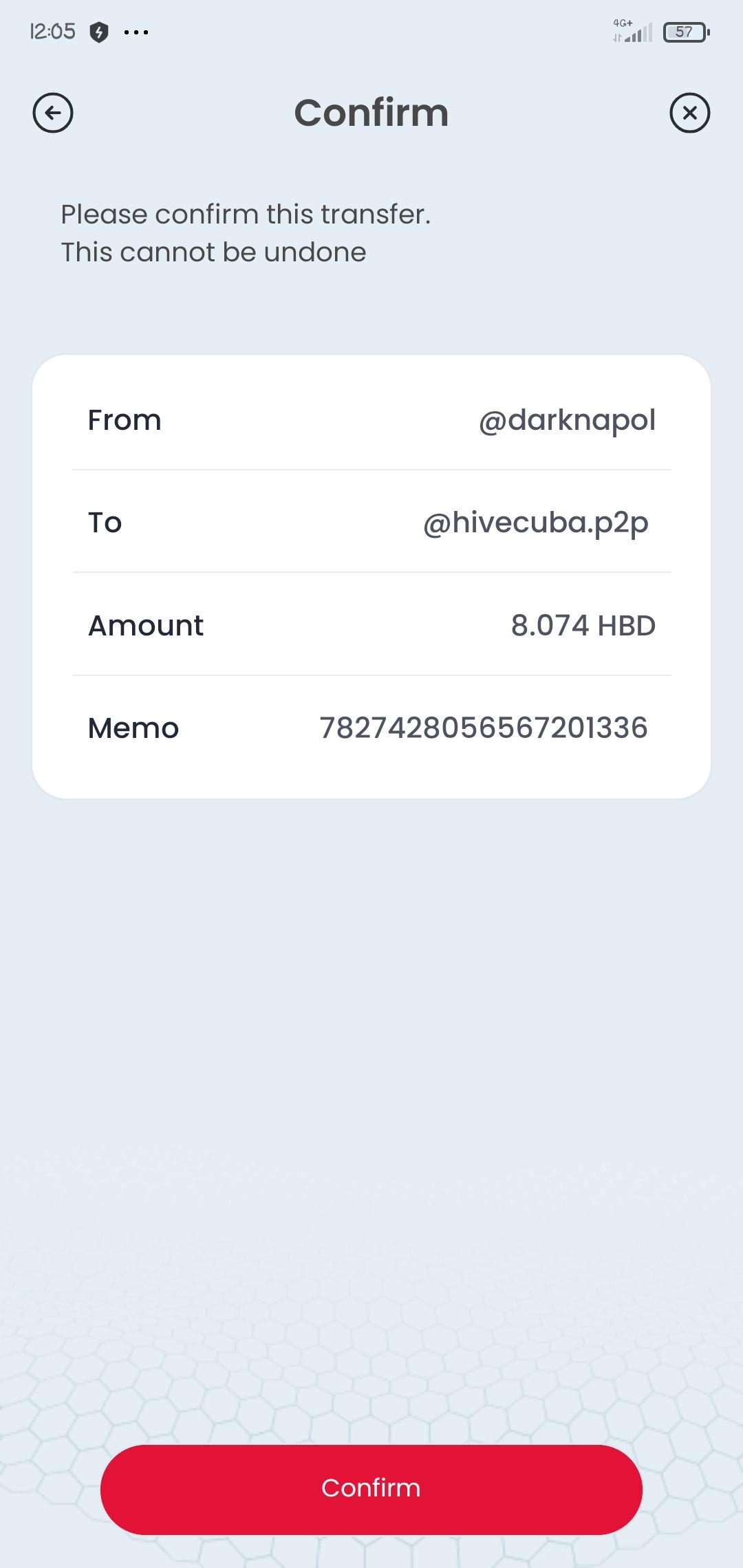Tap the memo number 7827428056567201336
743x1568 pixels.
tap(484, 728)
